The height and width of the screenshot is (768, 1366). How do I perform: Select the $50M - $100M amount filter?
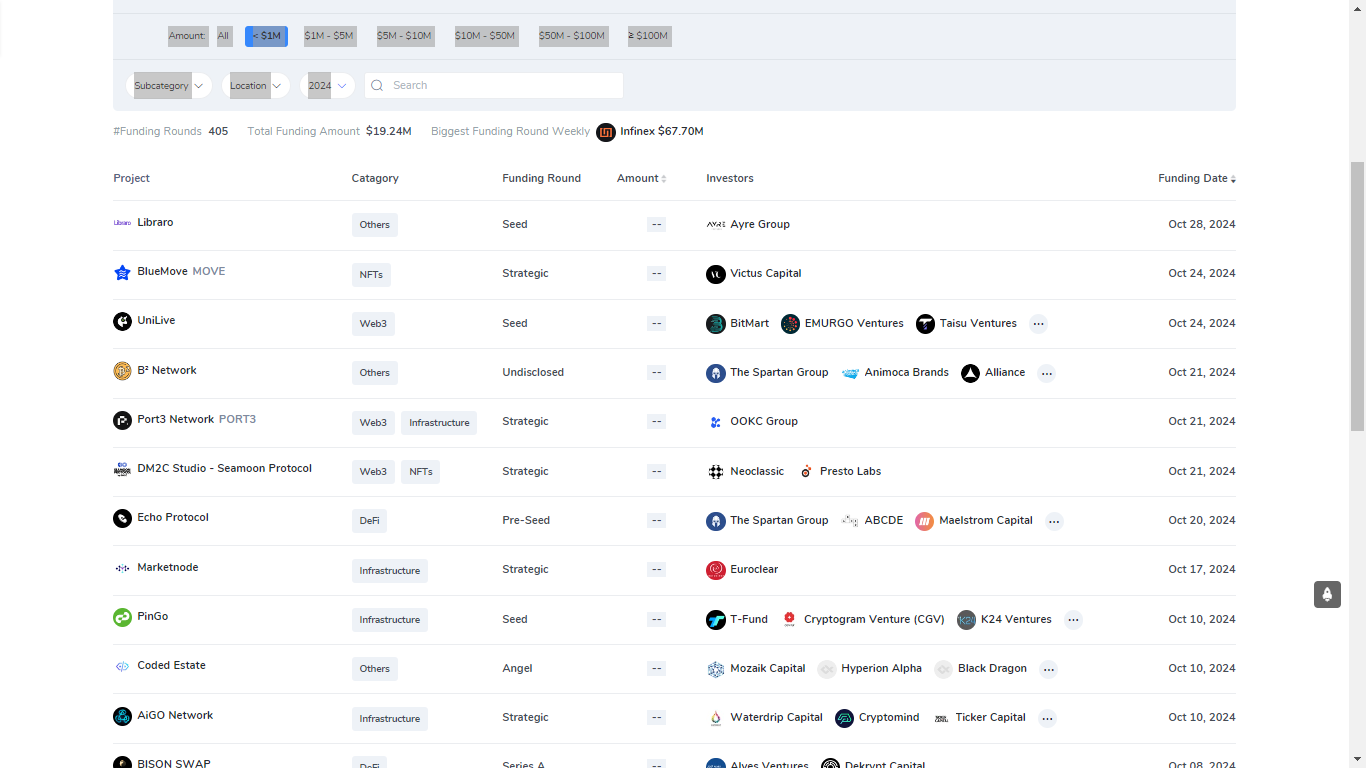coord(572,36)
